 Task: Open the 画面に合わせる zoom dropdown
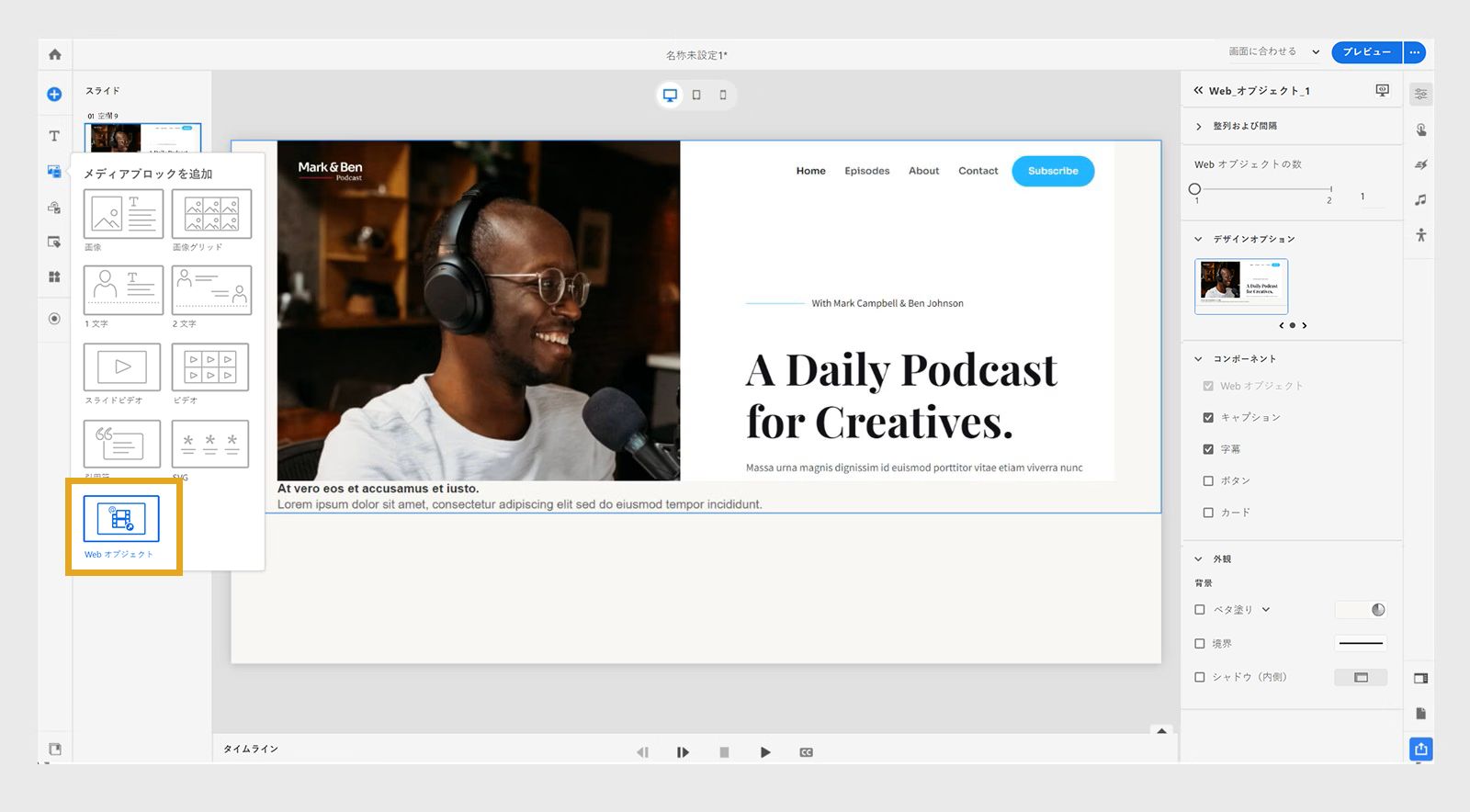(1274, 51)
